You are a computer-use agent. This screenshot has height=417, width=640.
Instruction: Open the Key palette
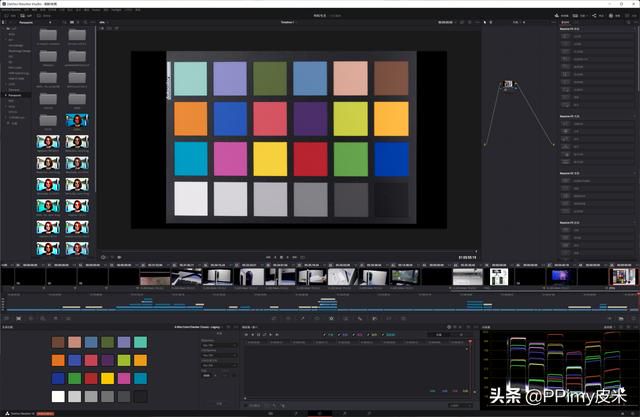(x=374, y=318)
